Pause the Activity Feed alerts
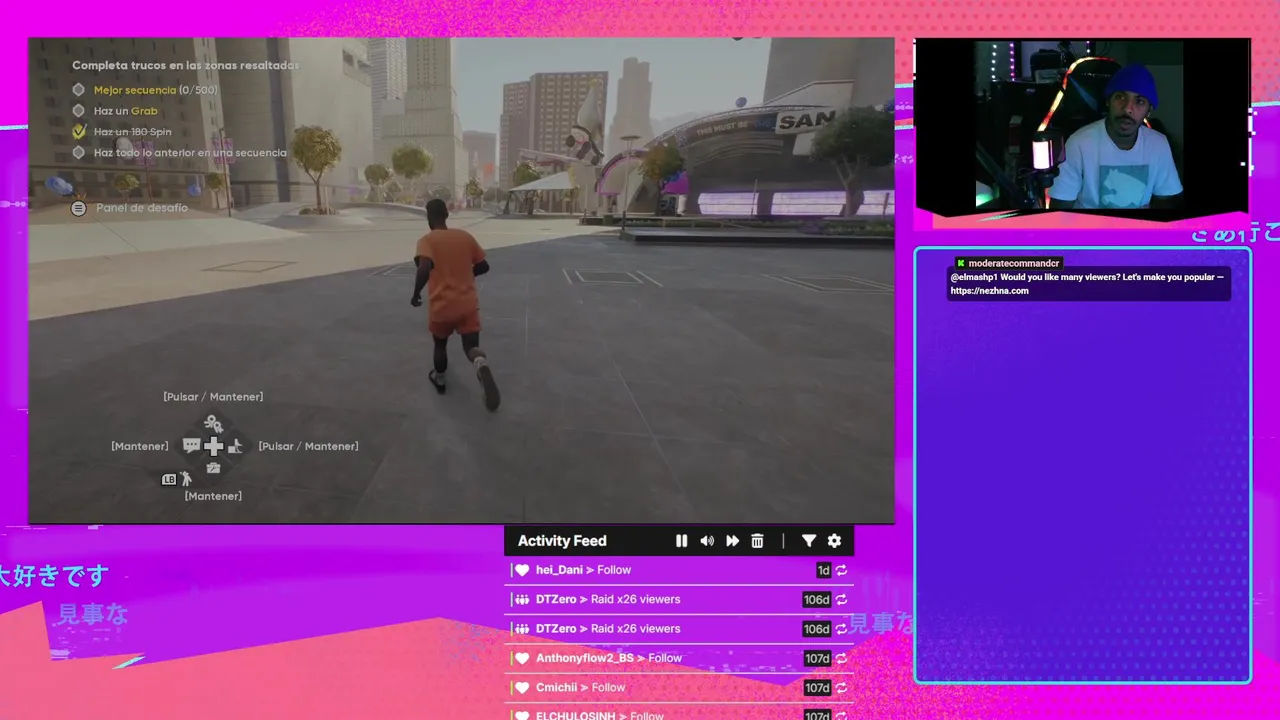The width and height of the screenshot is (1280, 720). pos(681,541)
